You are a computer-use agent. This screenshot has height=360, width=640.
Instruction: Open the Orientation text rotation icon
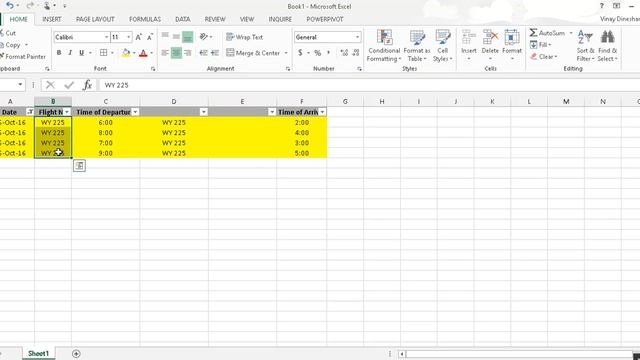point(204,37)
